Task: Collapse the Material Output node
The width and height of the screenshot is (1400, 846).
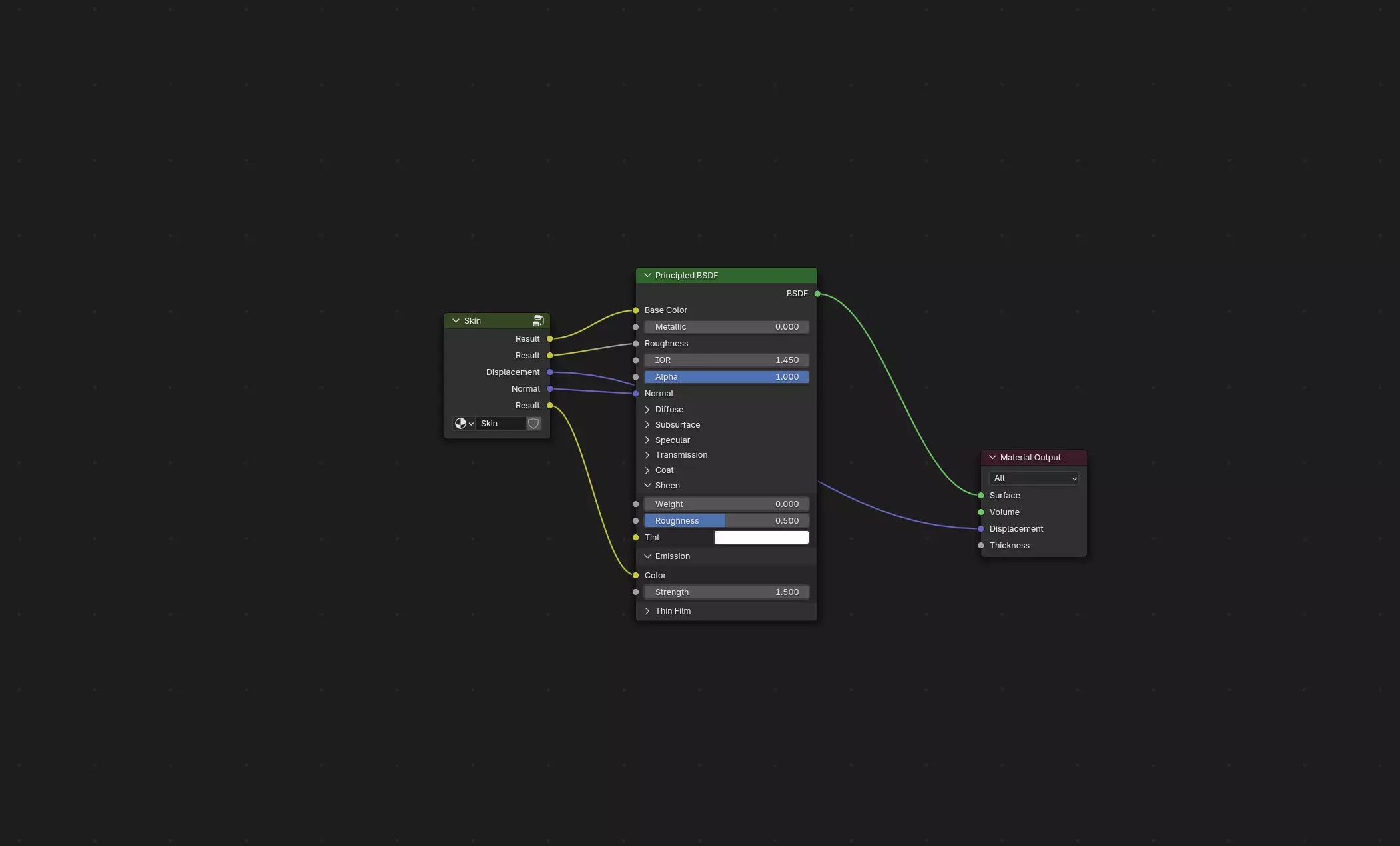Action: (x=992, y=458)
